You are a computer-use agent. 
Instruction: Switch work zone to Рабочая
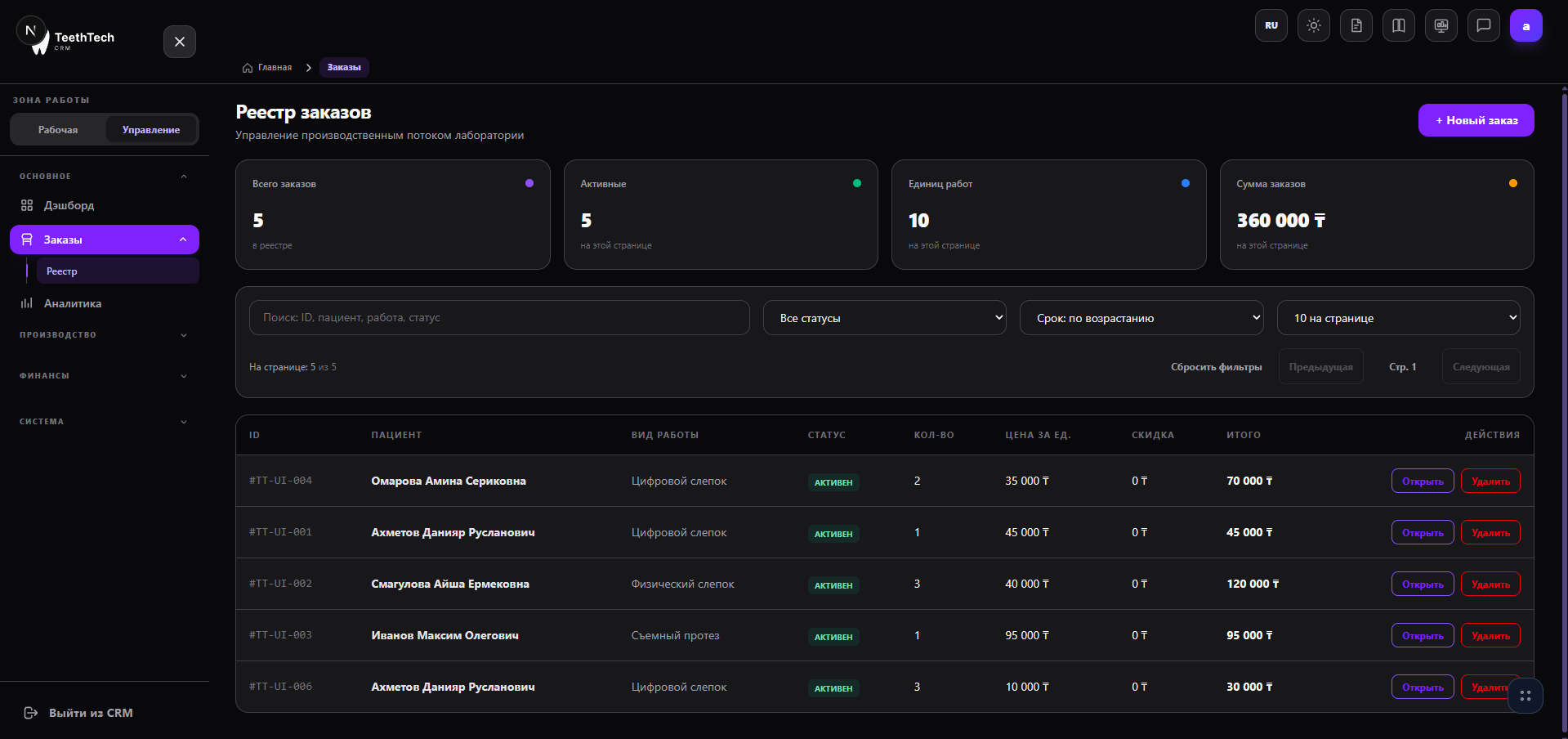tap(58, 129)
